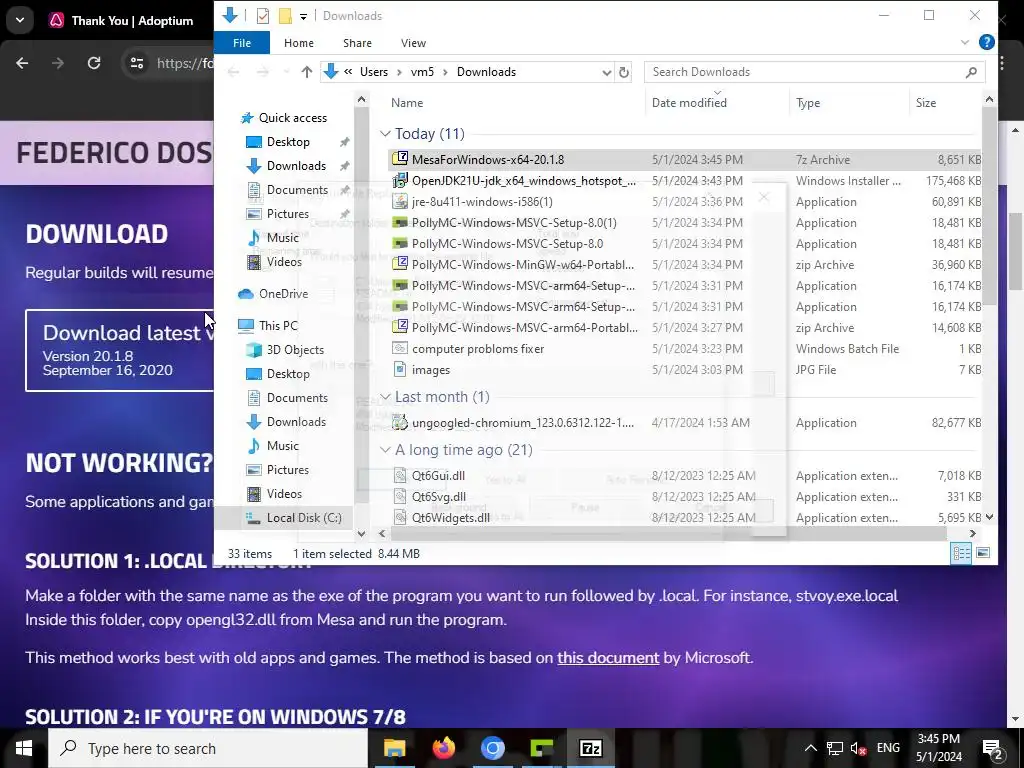Sort files by Name column header
The height and width of the screenshot is (768, 1024).
pos(407,103)
